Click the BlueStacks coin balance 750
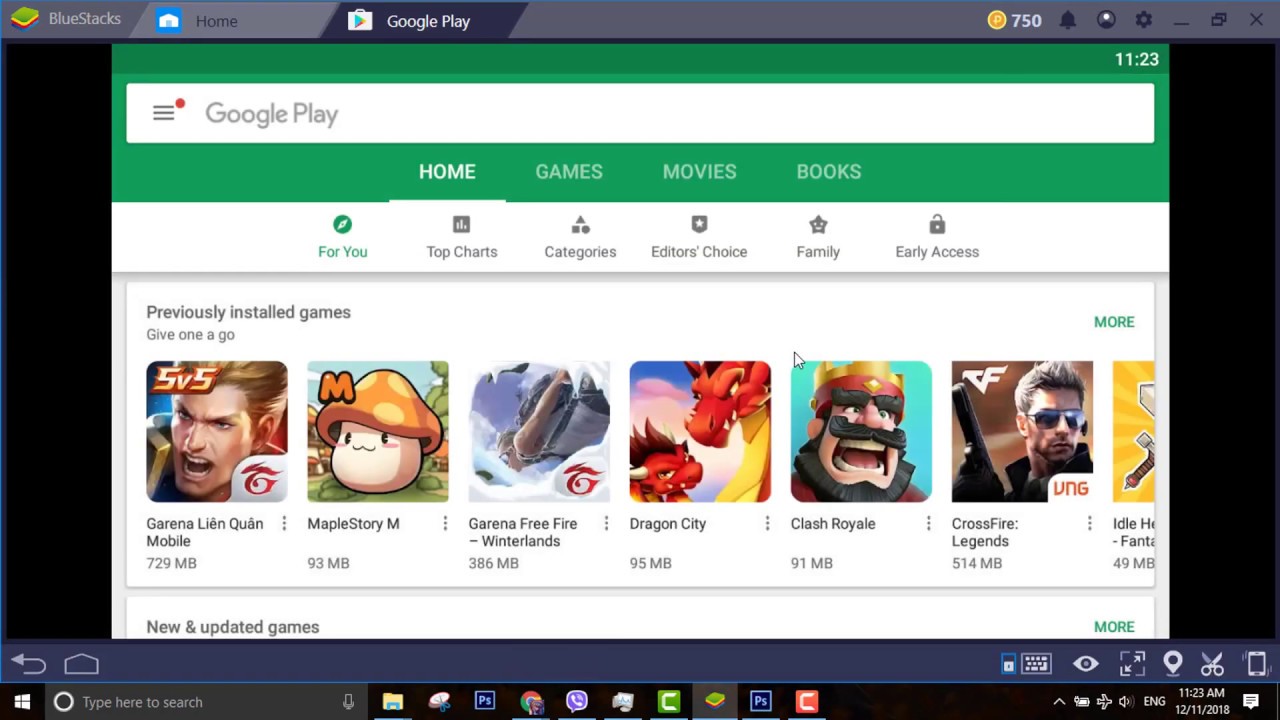The width and height of the screenshot is (1280, 720). click(x=1015, y=20)
